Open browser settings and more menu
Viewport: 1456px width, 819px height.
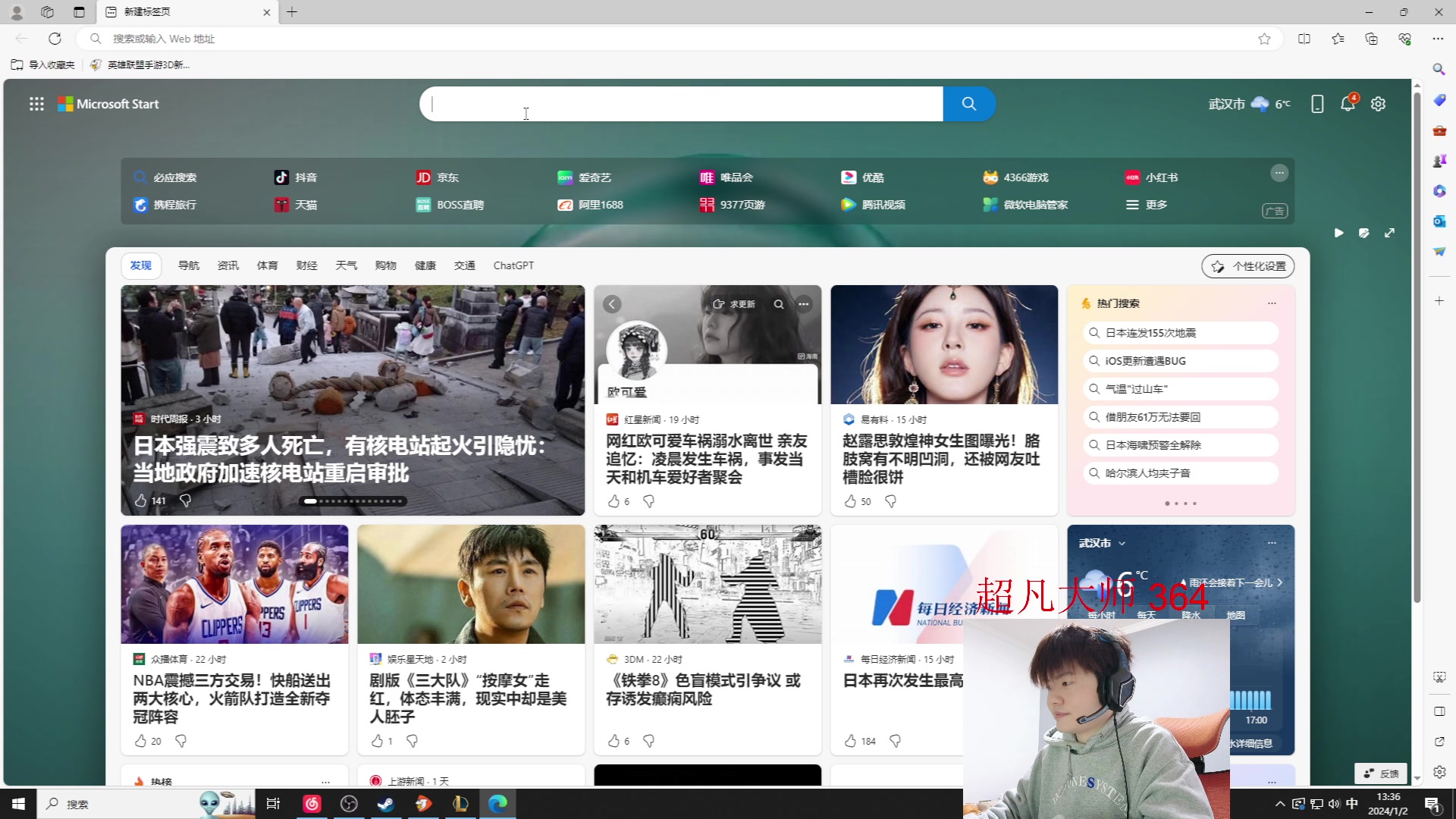[1438, 39]
